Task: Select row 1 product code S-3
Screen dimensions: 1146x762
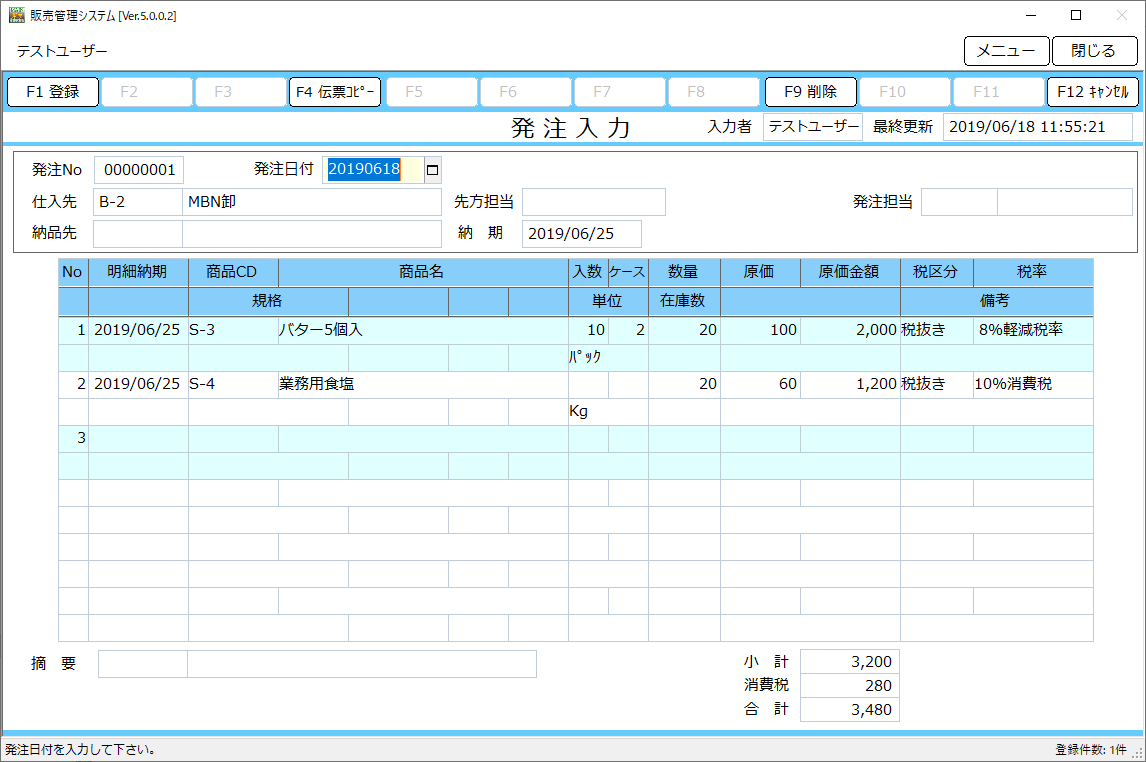Action: [x=233, y=330]
